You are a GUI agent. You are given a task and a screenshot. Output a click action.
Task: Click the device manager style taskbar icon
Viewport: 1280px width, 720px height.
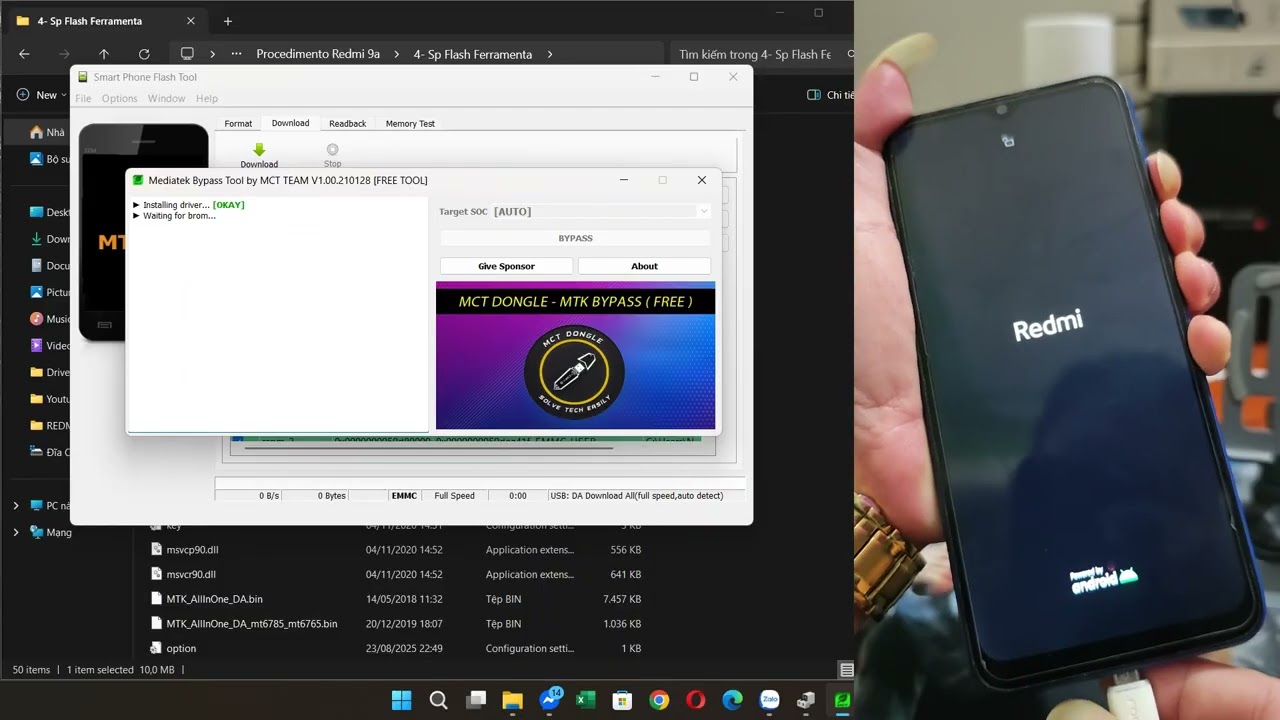coord(806,700)
